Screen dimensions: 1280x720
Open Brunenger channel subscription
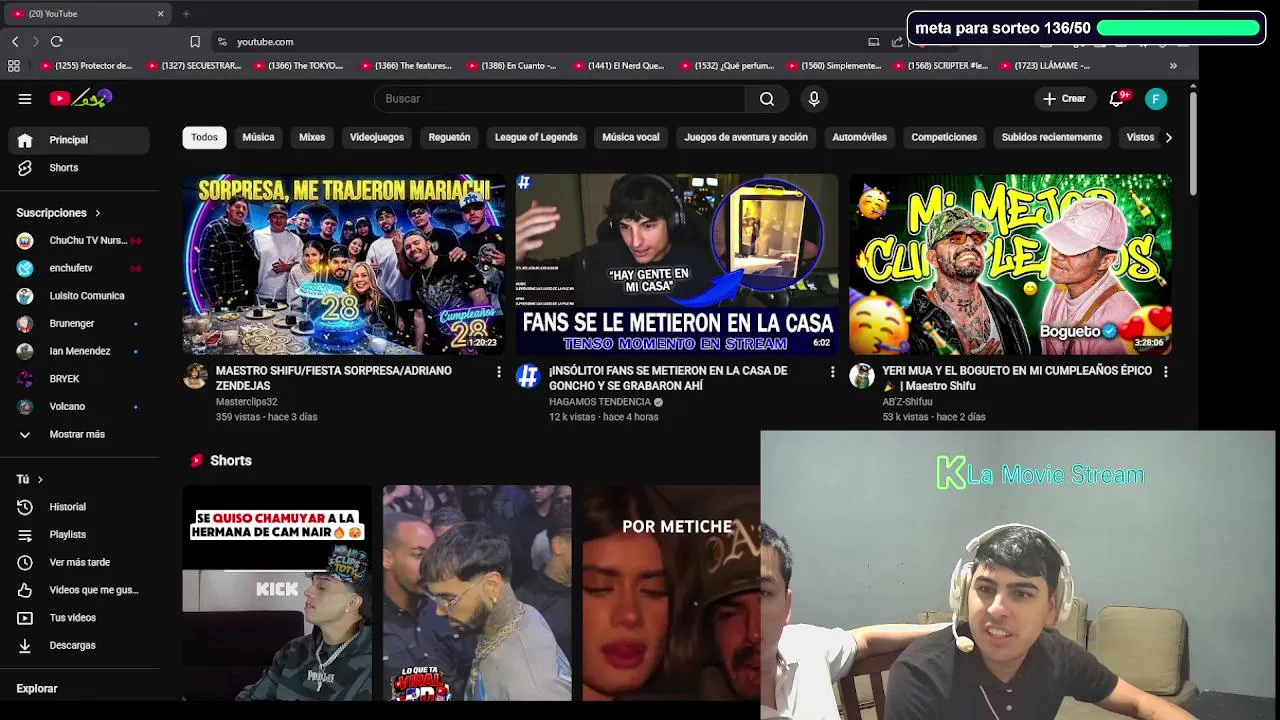(x=79, y=324)
